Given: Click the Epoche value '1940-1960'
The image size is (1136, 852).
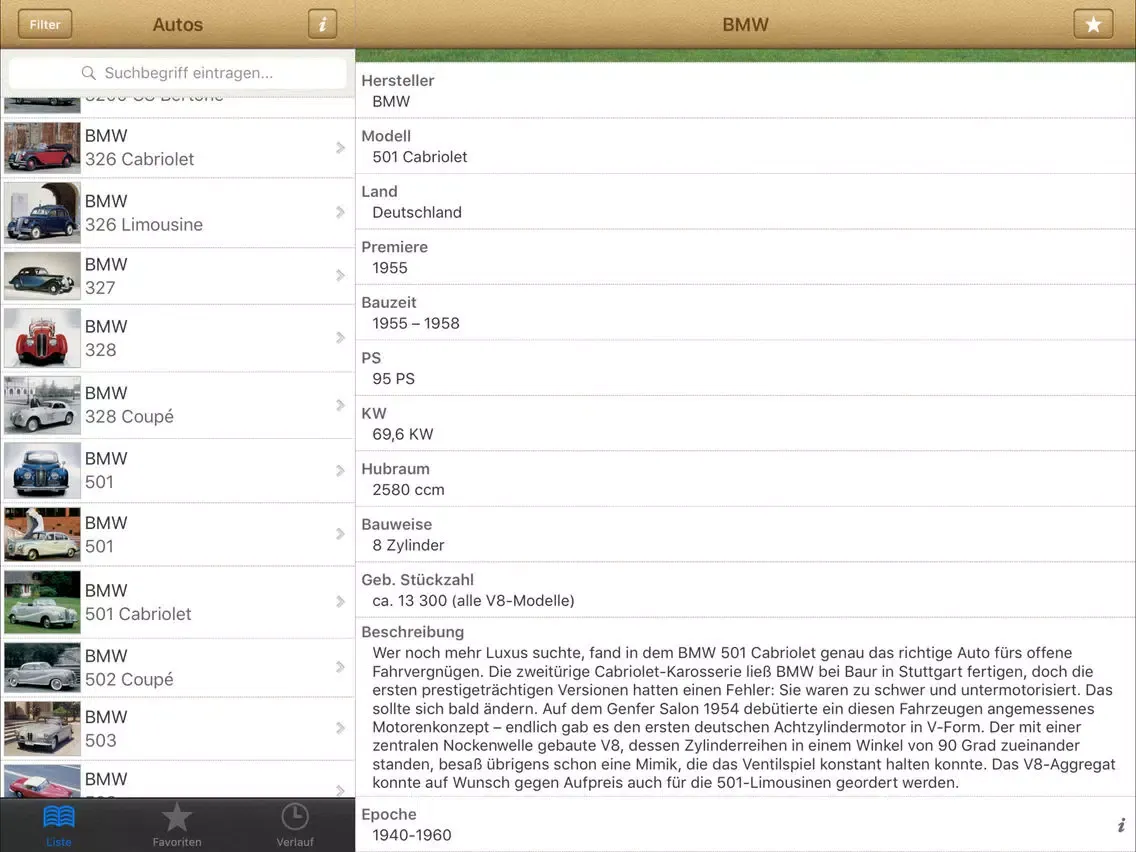Looking at the screenshot, I should coord(412,835).
